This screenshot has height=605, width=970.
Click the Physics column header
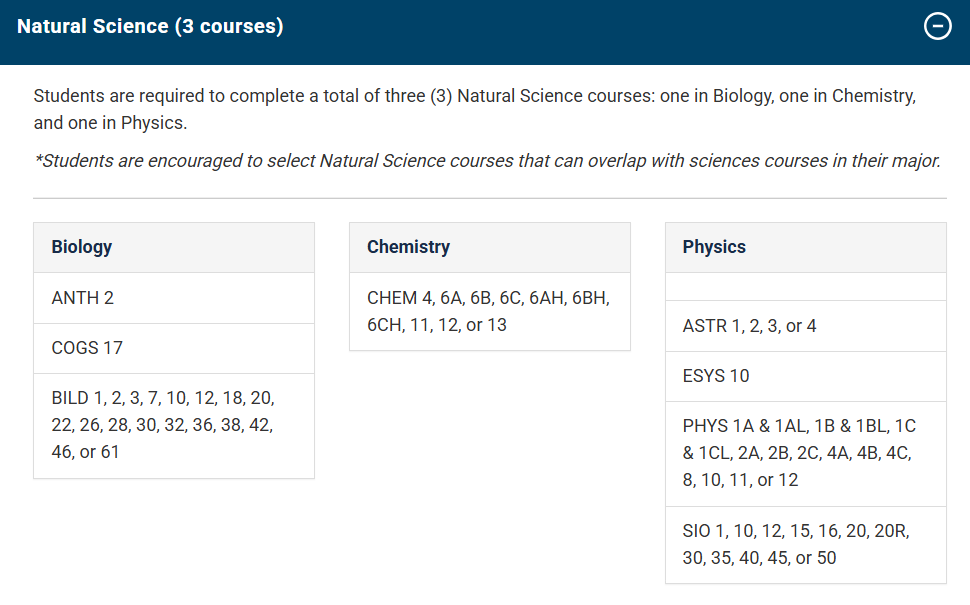pos(714,247)
